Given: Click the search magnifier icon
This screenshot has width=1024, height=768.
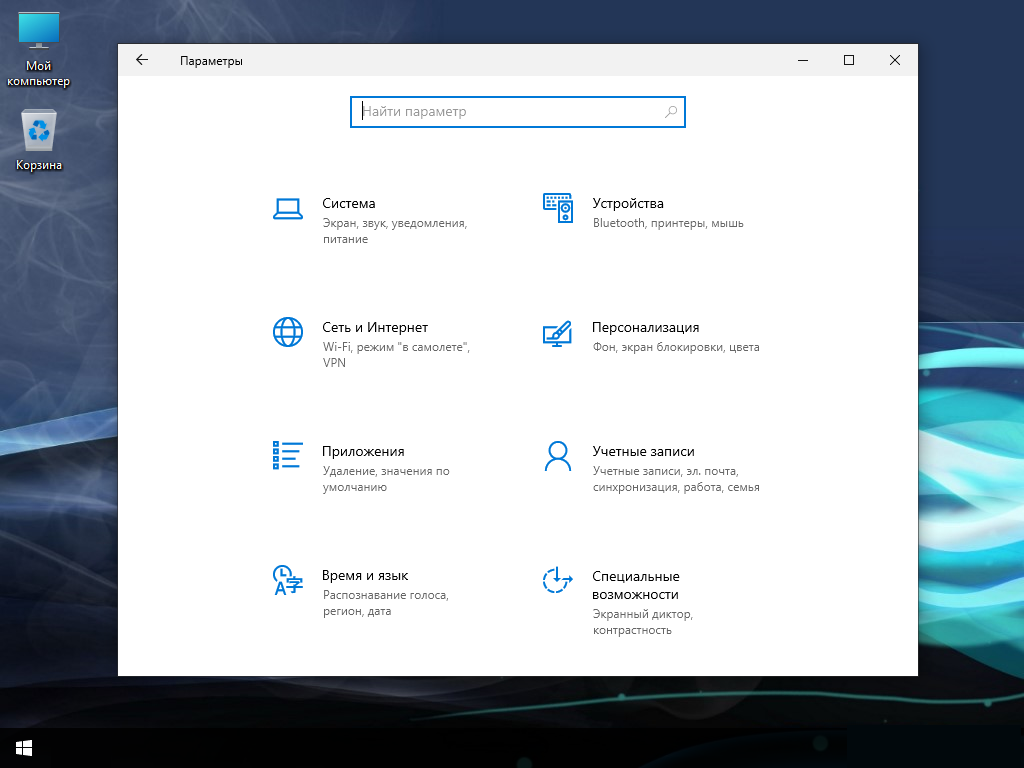Looking at the screenshot, I should [671, 112].
